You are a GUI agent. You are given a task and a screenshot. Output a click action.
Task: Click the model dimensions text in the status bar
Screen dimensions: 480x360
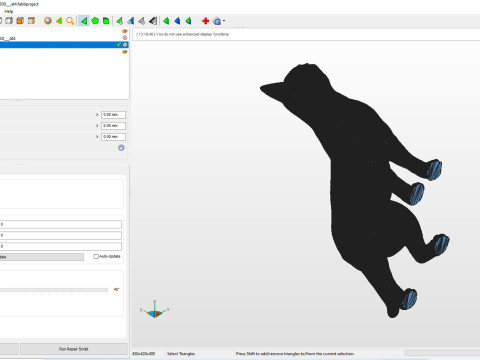coord(144,354)
